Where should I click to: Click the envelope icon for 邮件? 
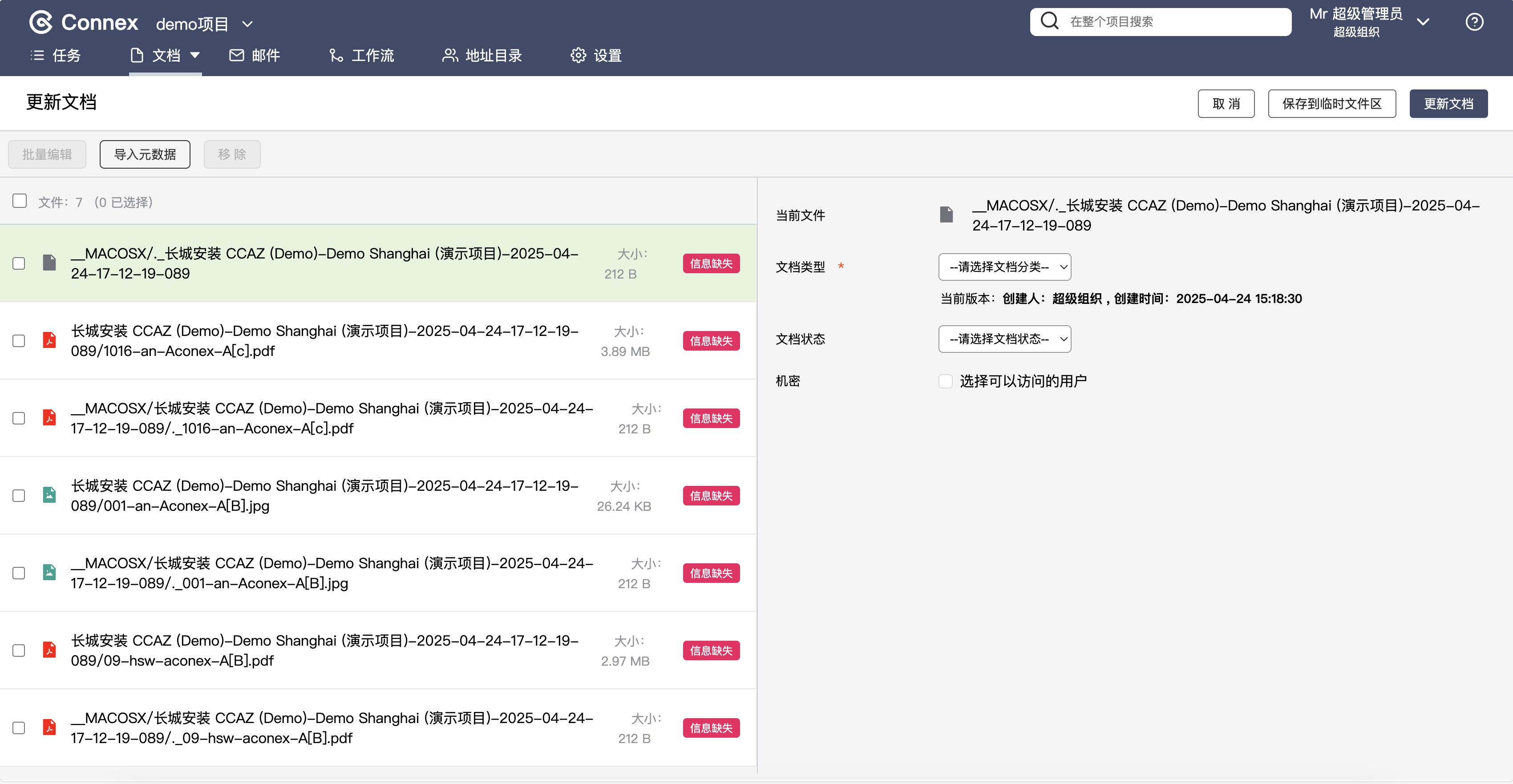click(236, 55)
